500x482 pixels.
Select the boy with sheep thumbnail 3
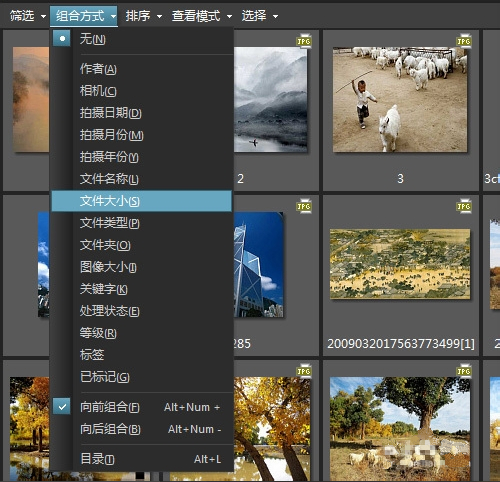pos(400,99)
